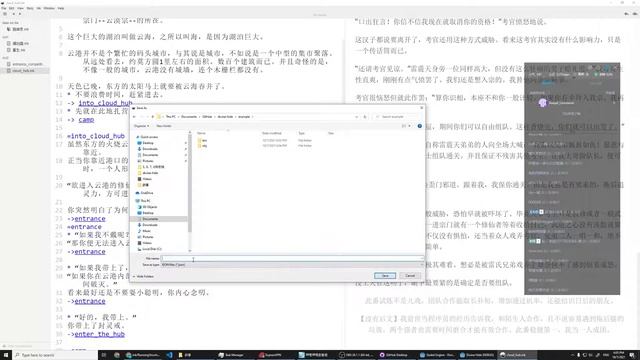Click Inky's step back story icon
Image resolution: width=640 pixels, height=360 pixels.
pos(627,14)
